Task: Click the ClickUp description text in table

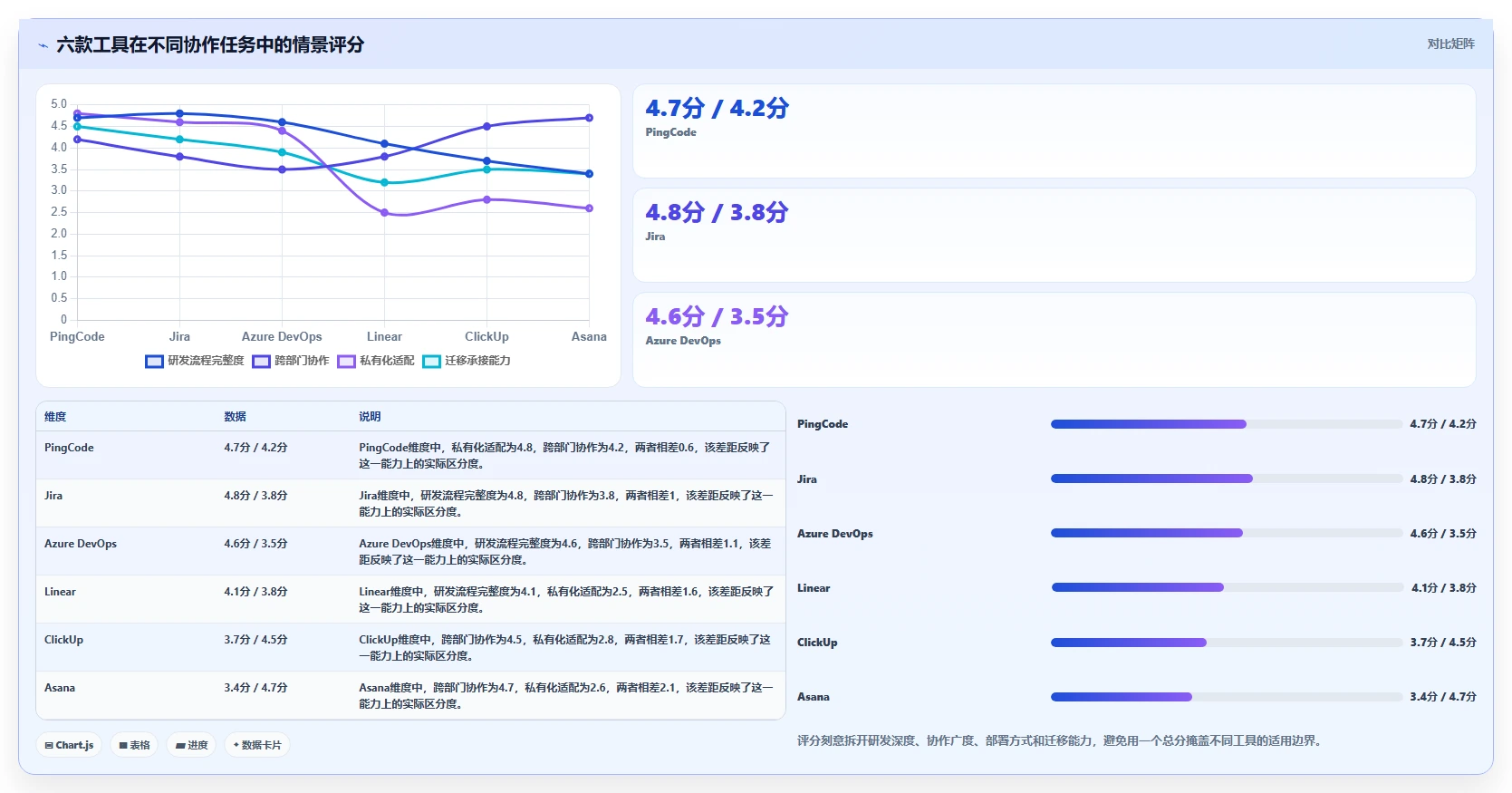Action: click(565, 648)
